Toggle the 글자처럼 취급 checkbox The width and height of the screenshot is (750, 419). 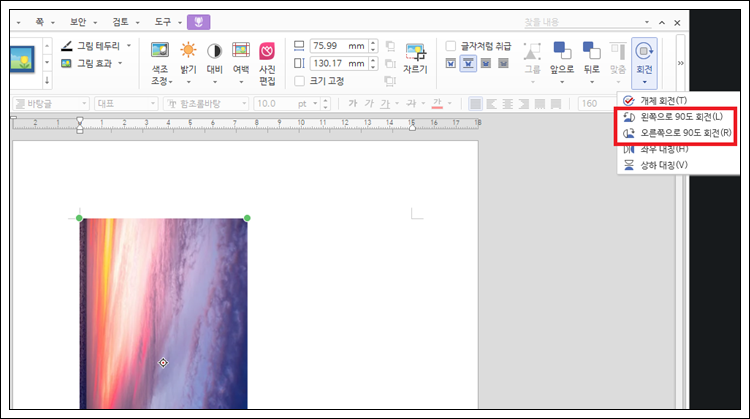pyautogui.click(x=451, y=46)
